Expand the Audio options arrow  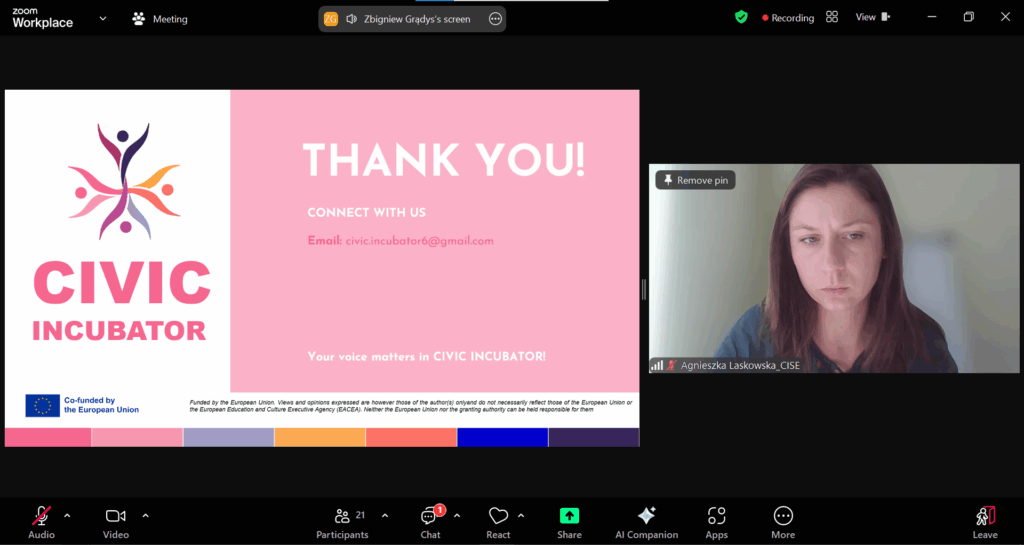[67, 516]
